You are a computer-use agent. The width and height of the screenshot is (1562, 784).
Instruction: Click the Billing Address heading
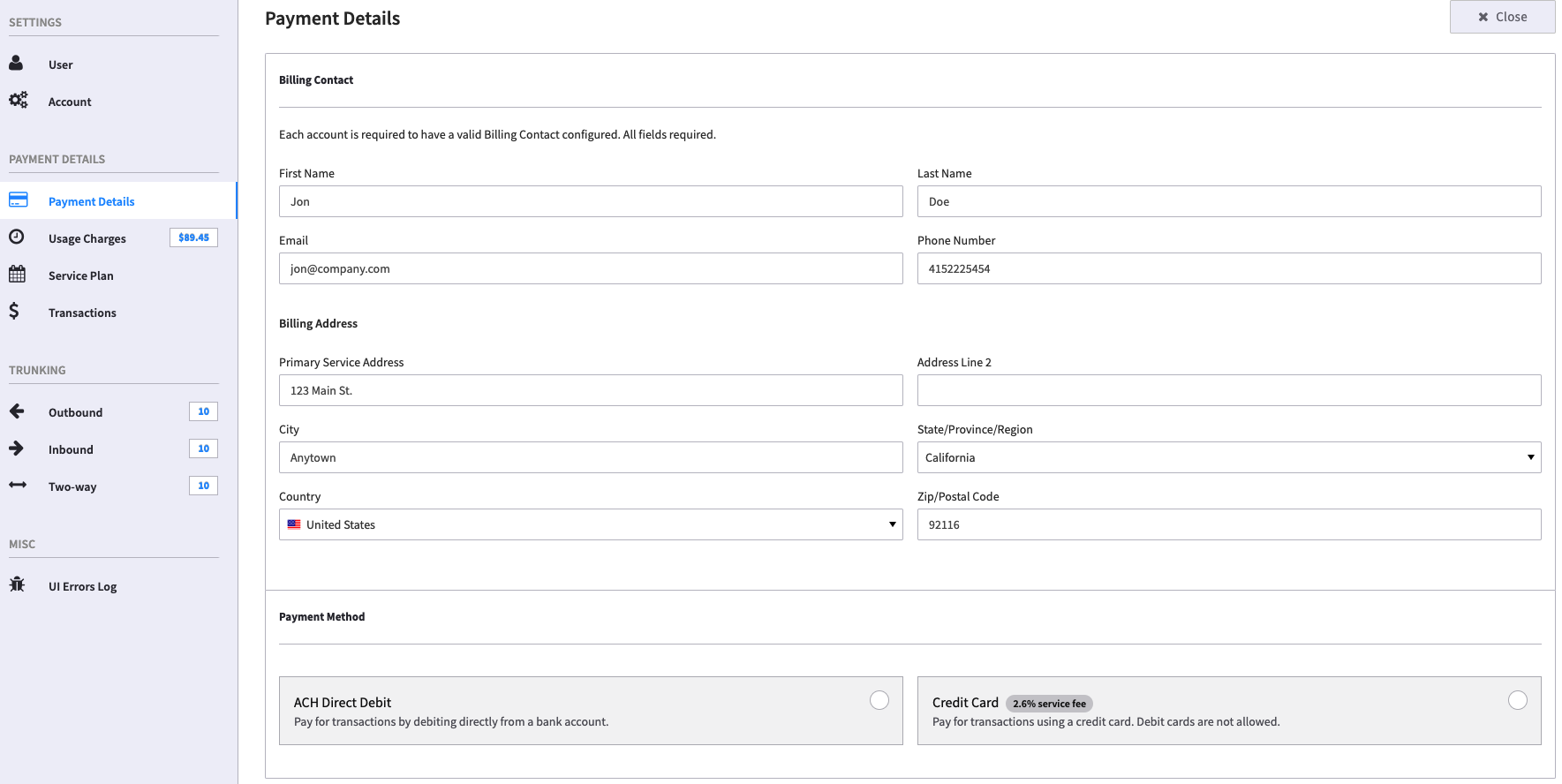pyautogui.click(x=318, y=324)
